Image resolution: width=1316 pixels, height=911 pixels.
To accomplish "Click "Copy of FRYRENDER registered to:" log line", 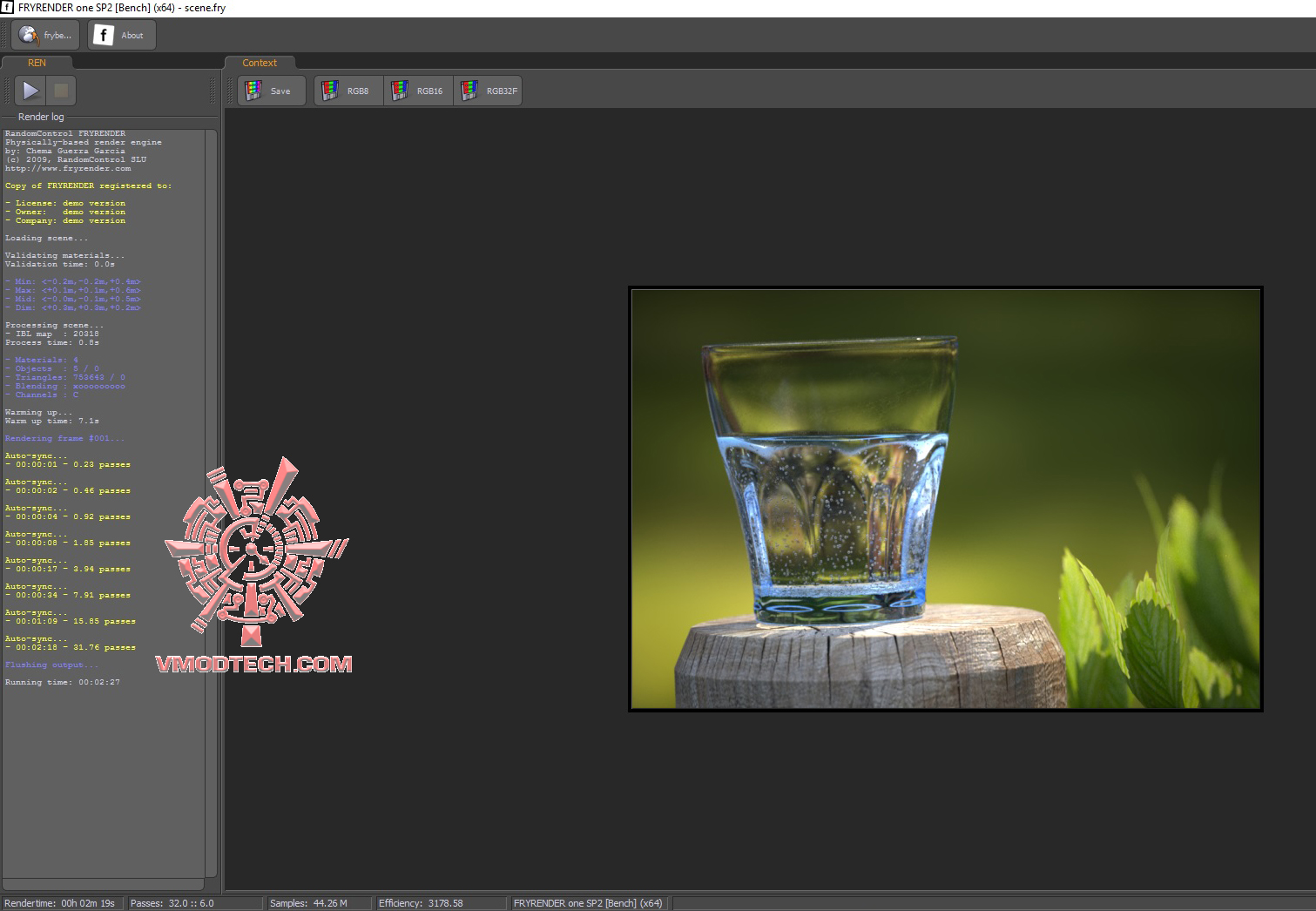I will point(88,186).
